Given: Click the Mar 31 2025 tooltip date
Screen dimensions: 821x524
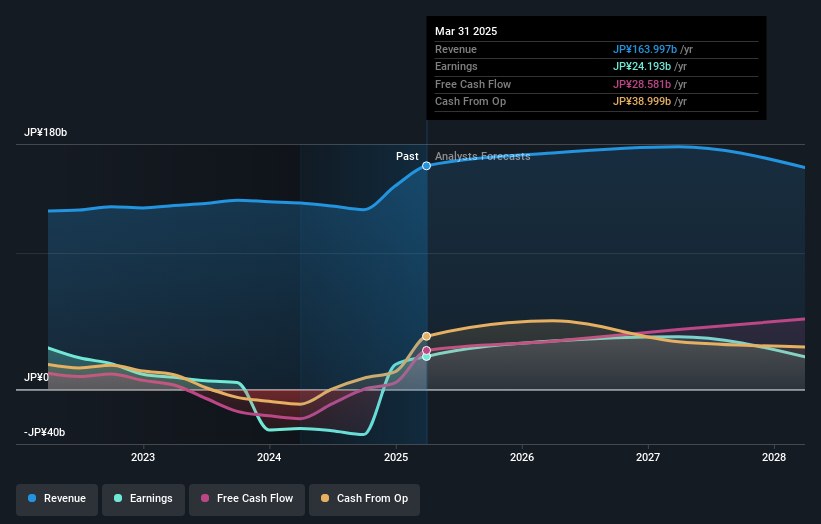Looking at the screenshot, I should 466,31.
